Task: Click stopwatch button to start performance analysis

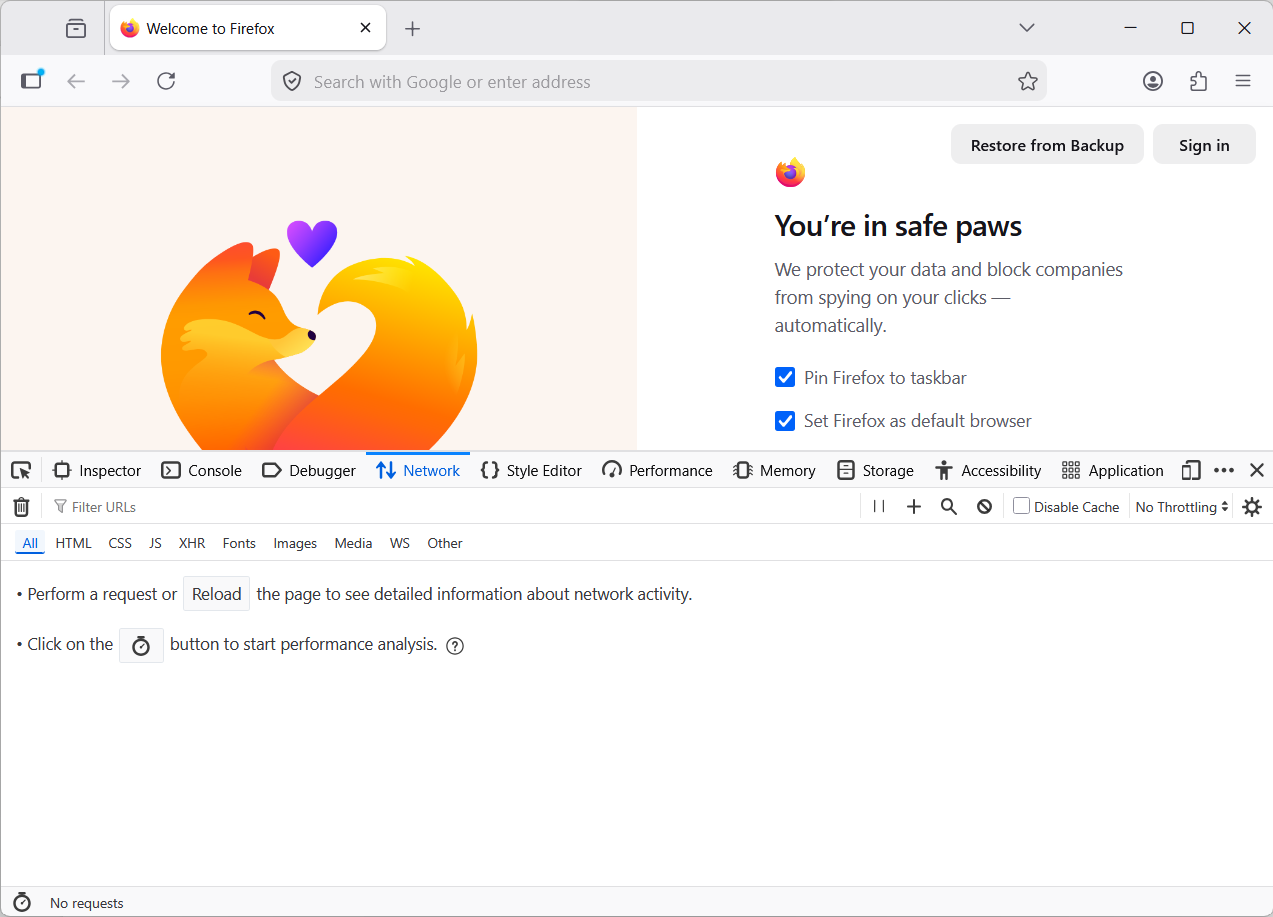Action: point(141,645)
